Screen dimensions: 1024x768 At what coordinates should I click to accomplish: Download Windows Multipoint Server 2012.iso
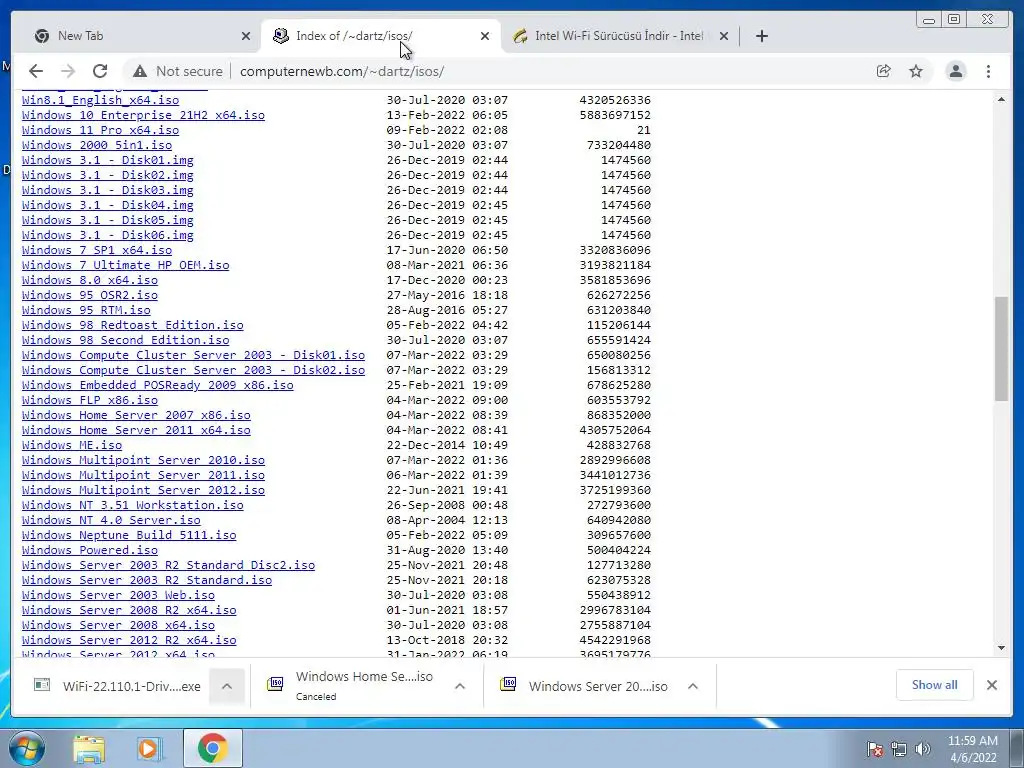[x=143, y=490]
